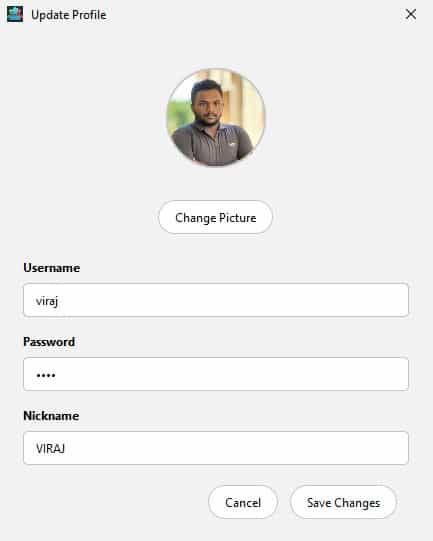This screenshot has width=433, height=541.
Task: Click the empty right side of Username field
Action: coord(311,300)
